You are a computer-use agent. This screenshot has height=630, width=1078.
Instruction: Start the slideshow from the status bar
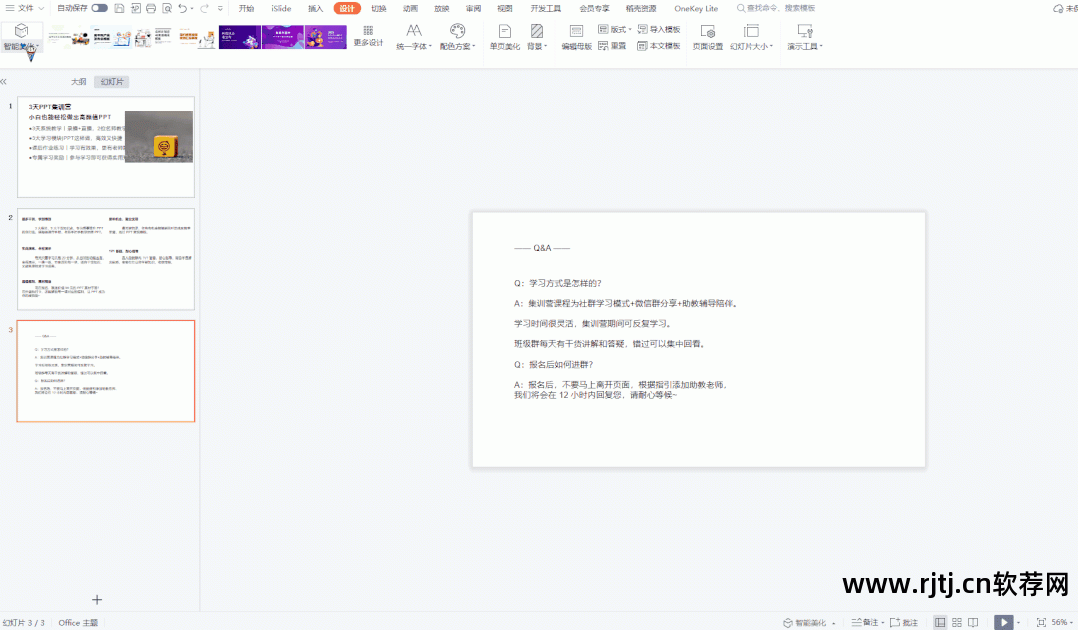pos(1004,621)
